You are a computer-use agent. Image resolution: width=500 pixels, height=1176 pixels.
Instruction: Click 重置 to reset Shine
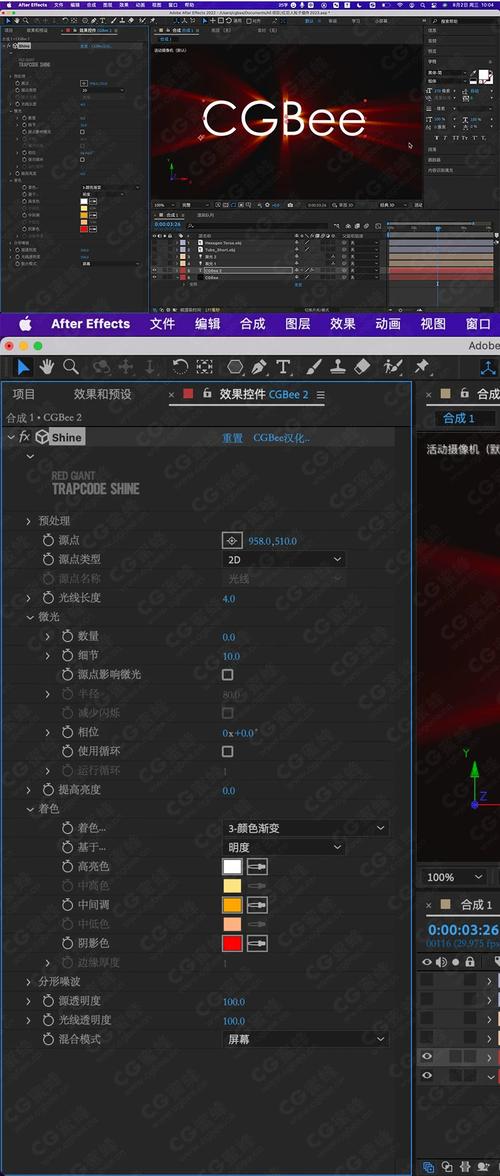tap(232, 438)
